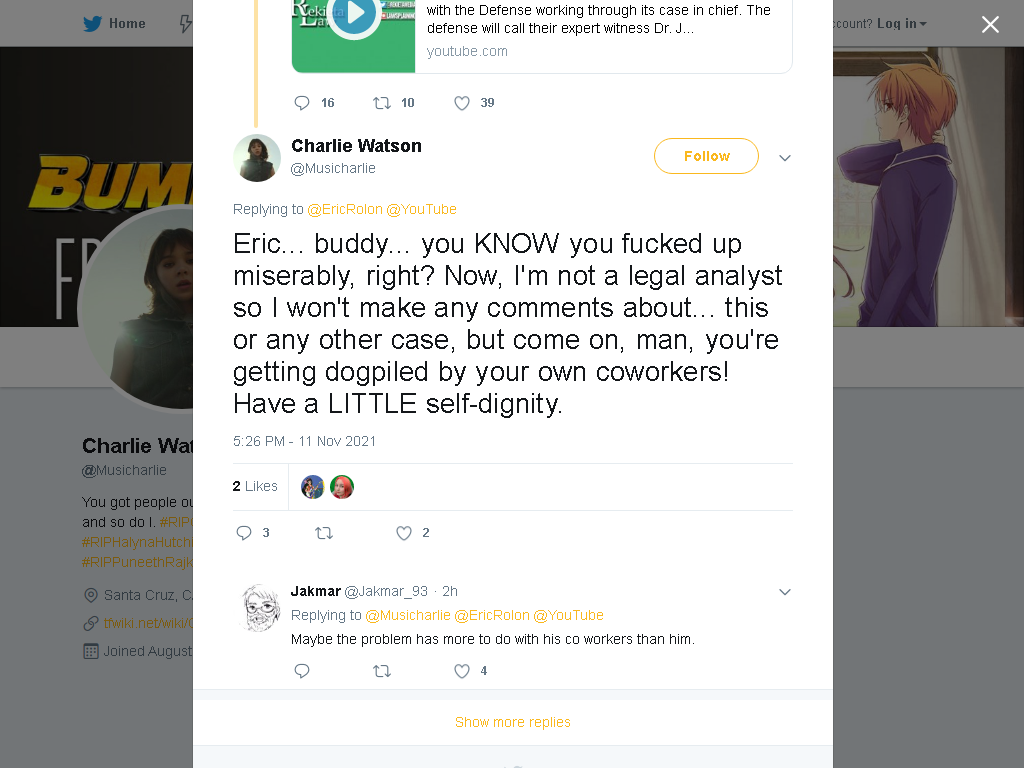Open the dropdown chevron beside the Follow button

coord(785,157)
